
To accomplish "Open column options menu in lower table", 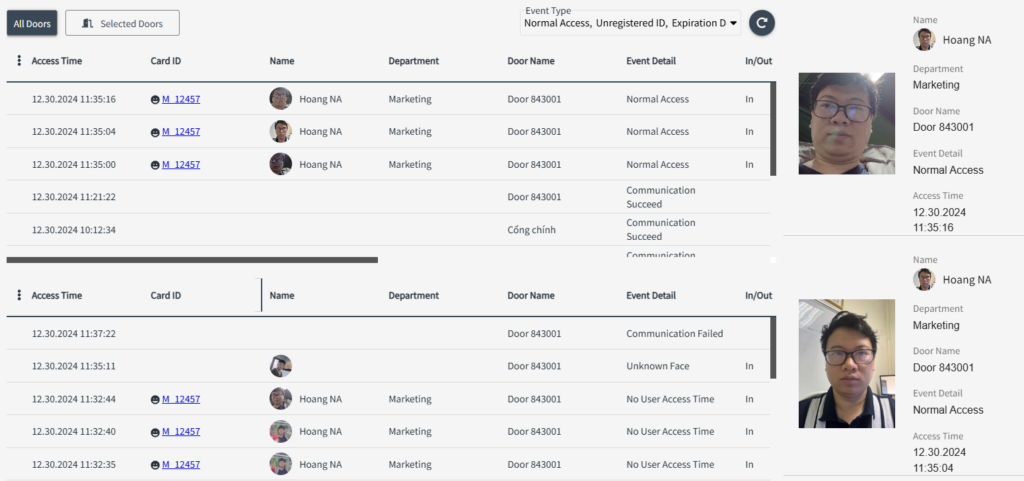I will click(19, 296).
